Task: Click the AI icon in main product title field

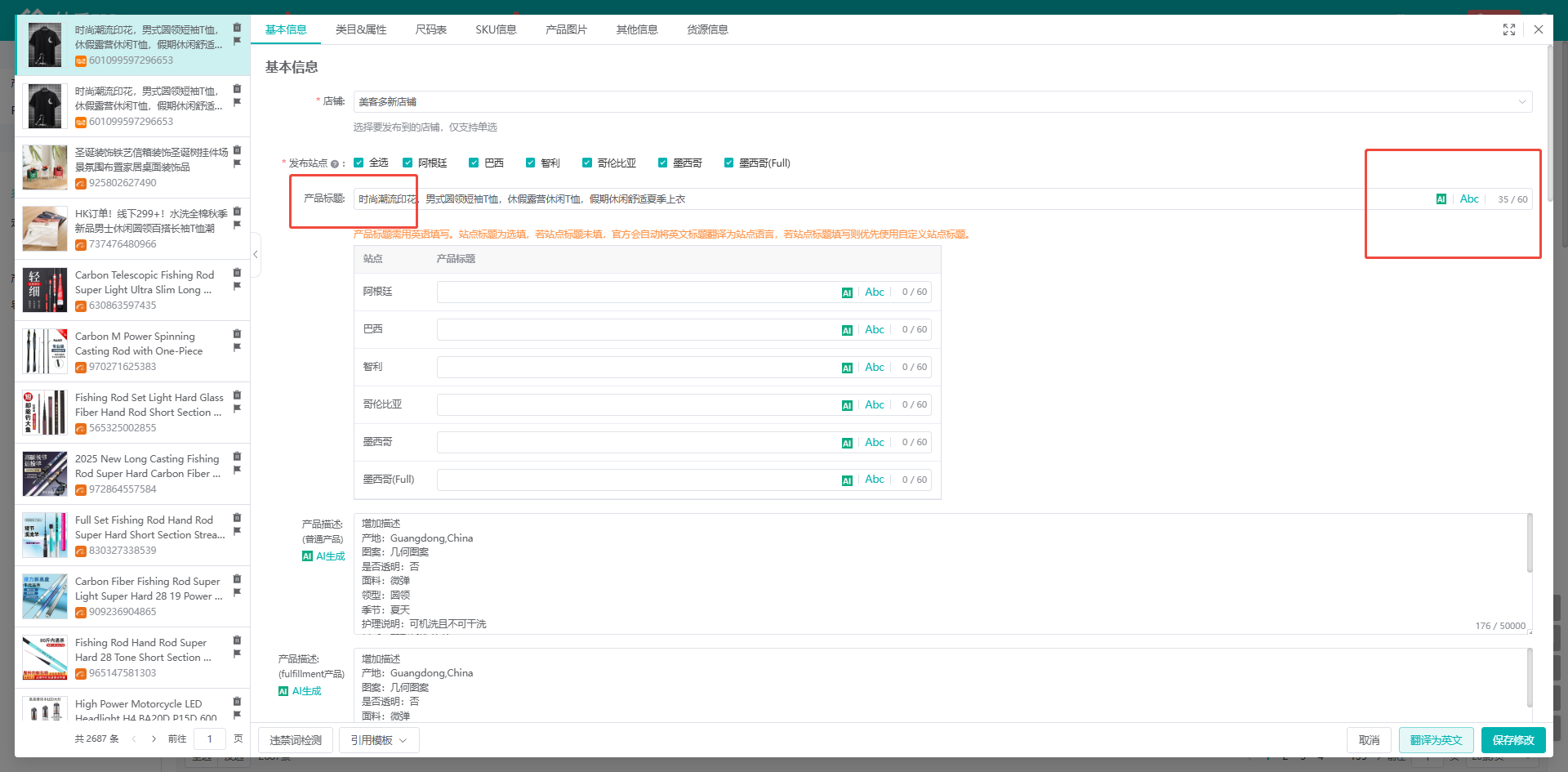Action: coord(1441,199)
